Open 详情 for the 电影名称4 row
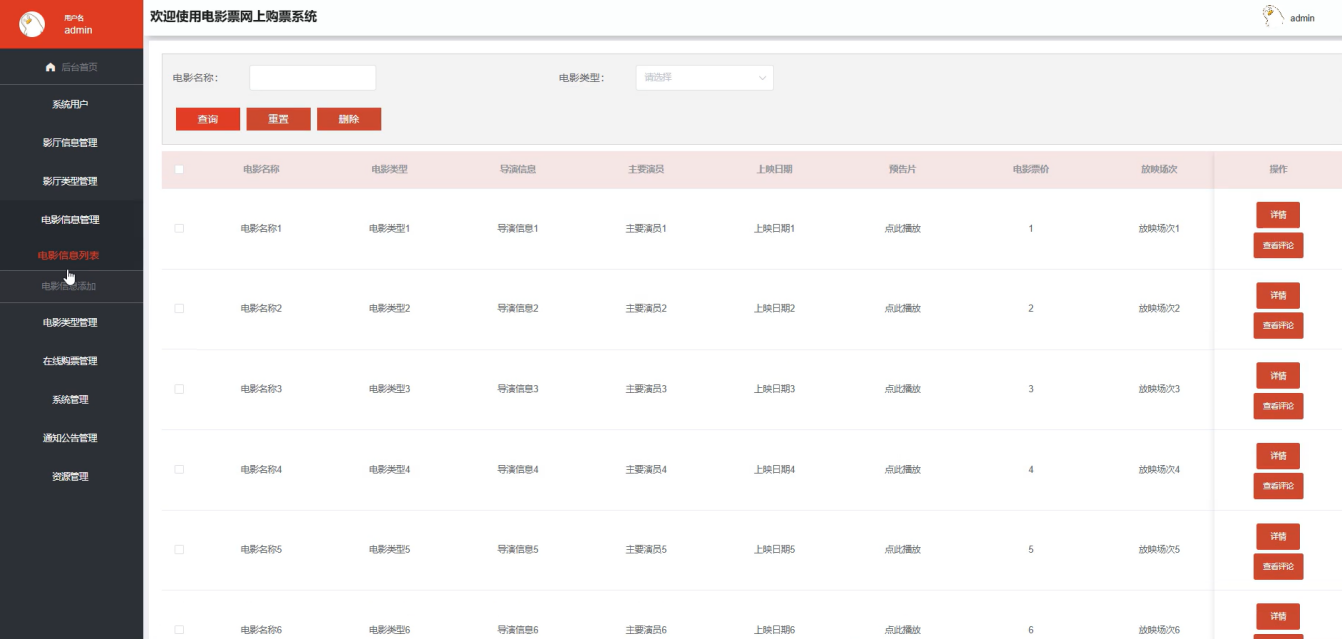1342x639 pixels. 1278,456
